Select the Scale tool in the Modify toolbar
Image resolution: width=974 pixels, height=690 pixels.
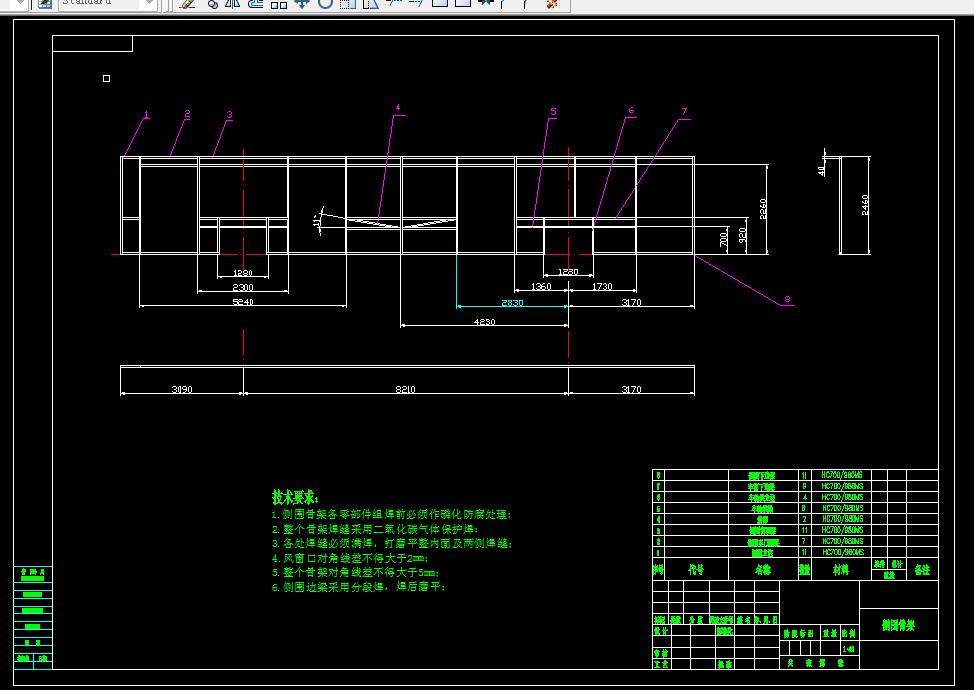tap(348, 3)
